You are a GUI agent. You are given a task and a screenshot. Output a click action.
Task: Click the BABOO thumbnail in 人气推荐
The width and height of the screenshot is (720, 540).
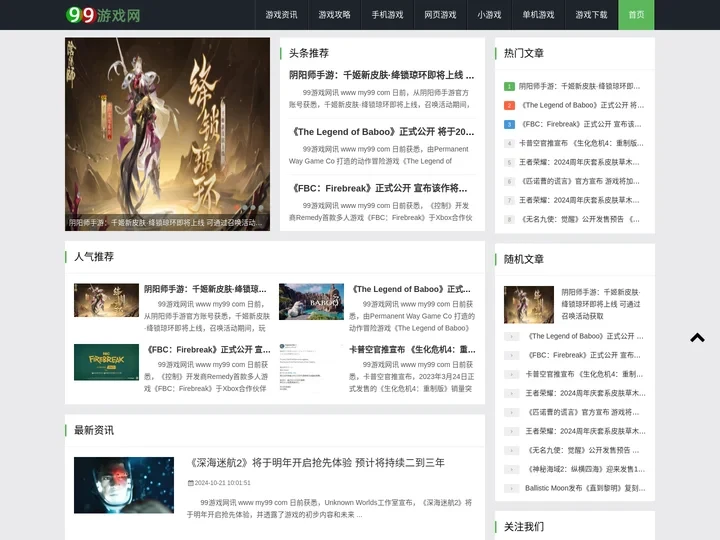311,301
